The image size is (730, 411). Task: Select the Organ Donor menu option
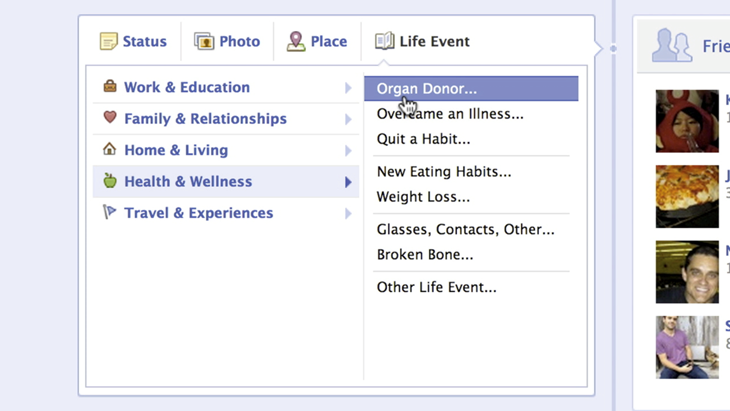[x=427, y=89]
